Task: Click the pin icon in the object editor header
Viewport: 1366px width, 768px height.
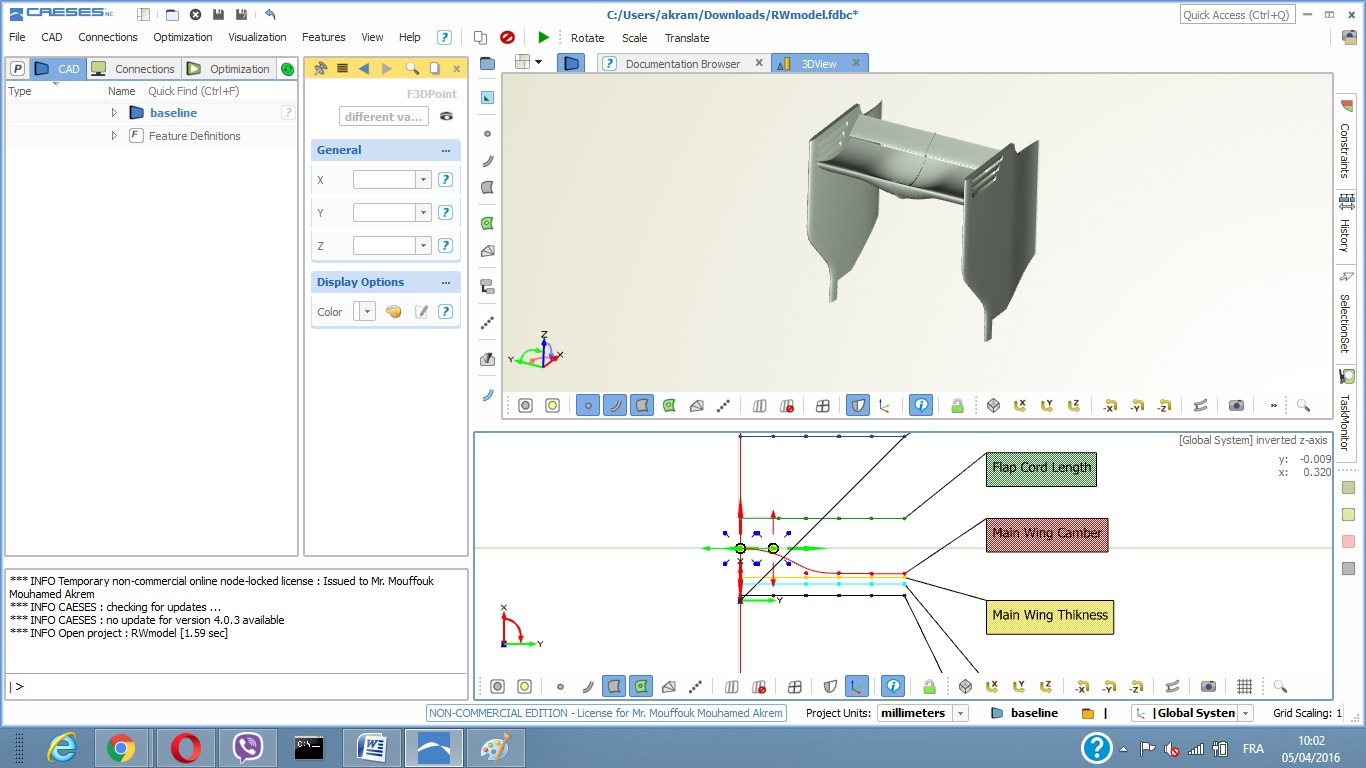Action: point(320,69)
